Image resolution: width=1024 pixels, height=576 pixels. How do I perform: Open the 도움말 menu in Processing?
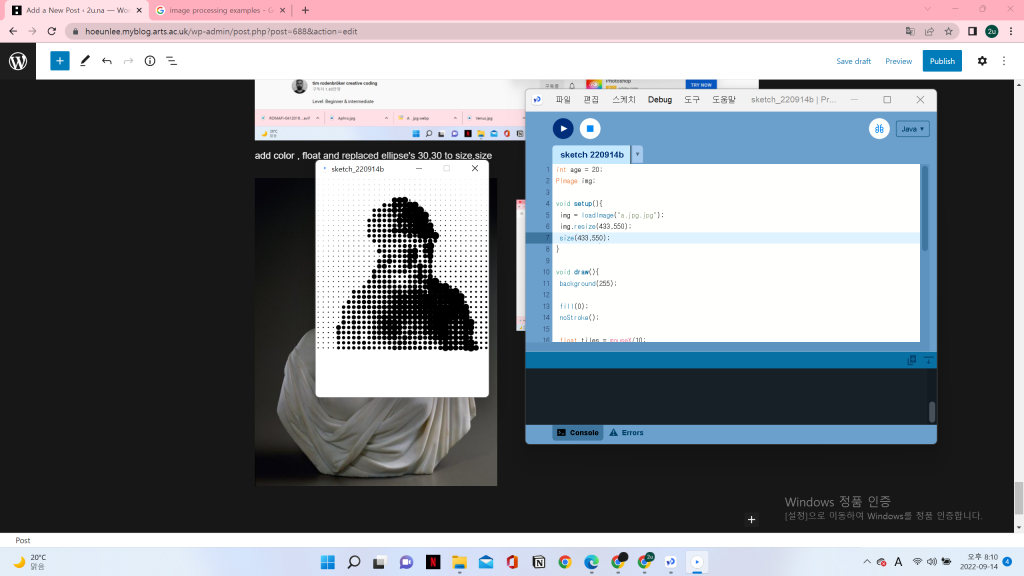click(x=724, y=99)
